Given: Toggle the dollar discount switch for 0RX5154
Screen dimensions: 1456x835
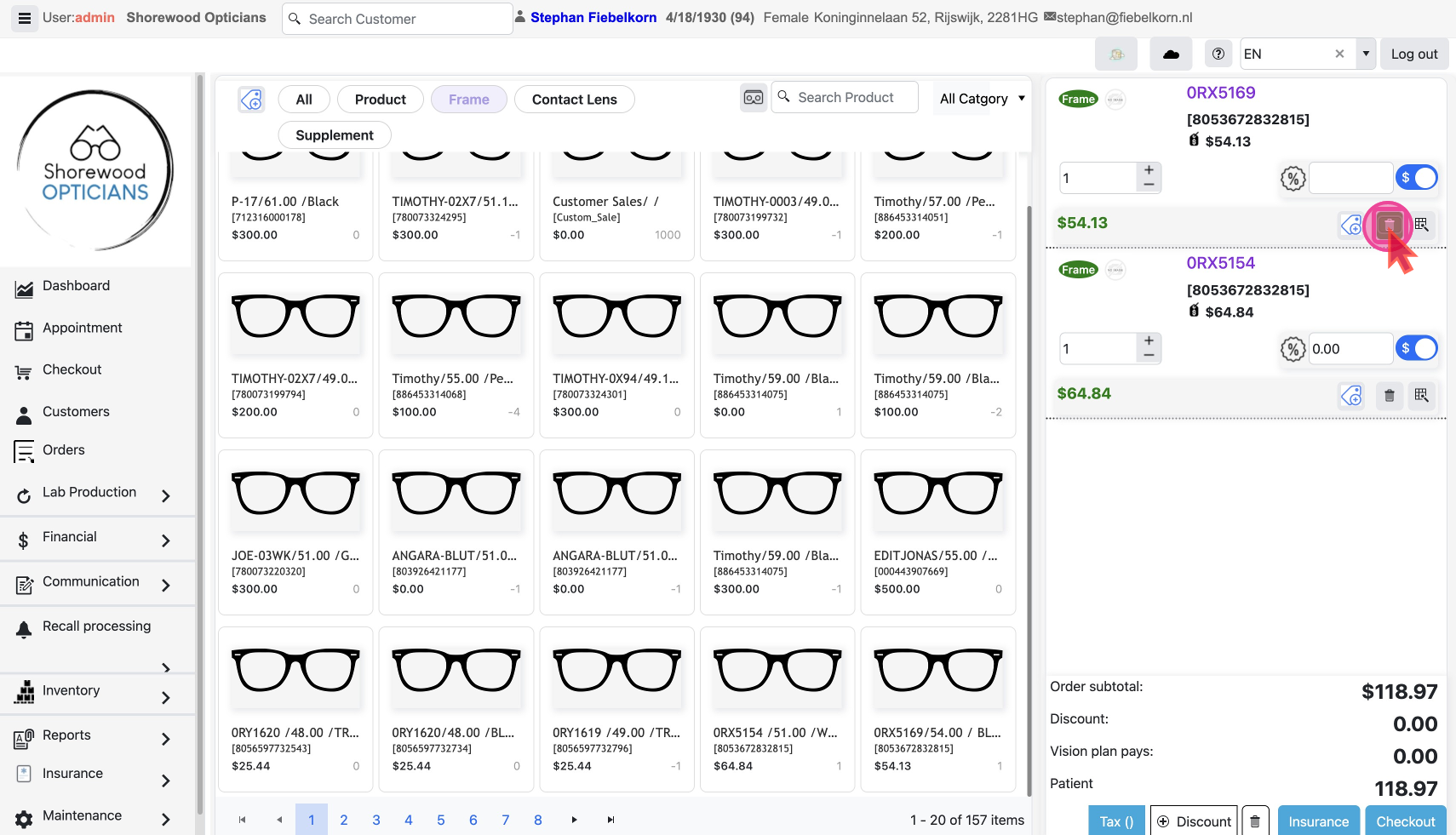Looking at the screenshot, I should coord(1417,348).
